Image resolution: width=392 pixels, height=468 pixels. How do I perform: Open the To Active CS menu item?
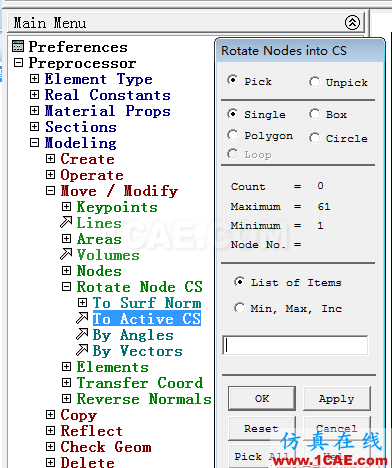click(x=147, y=319)
